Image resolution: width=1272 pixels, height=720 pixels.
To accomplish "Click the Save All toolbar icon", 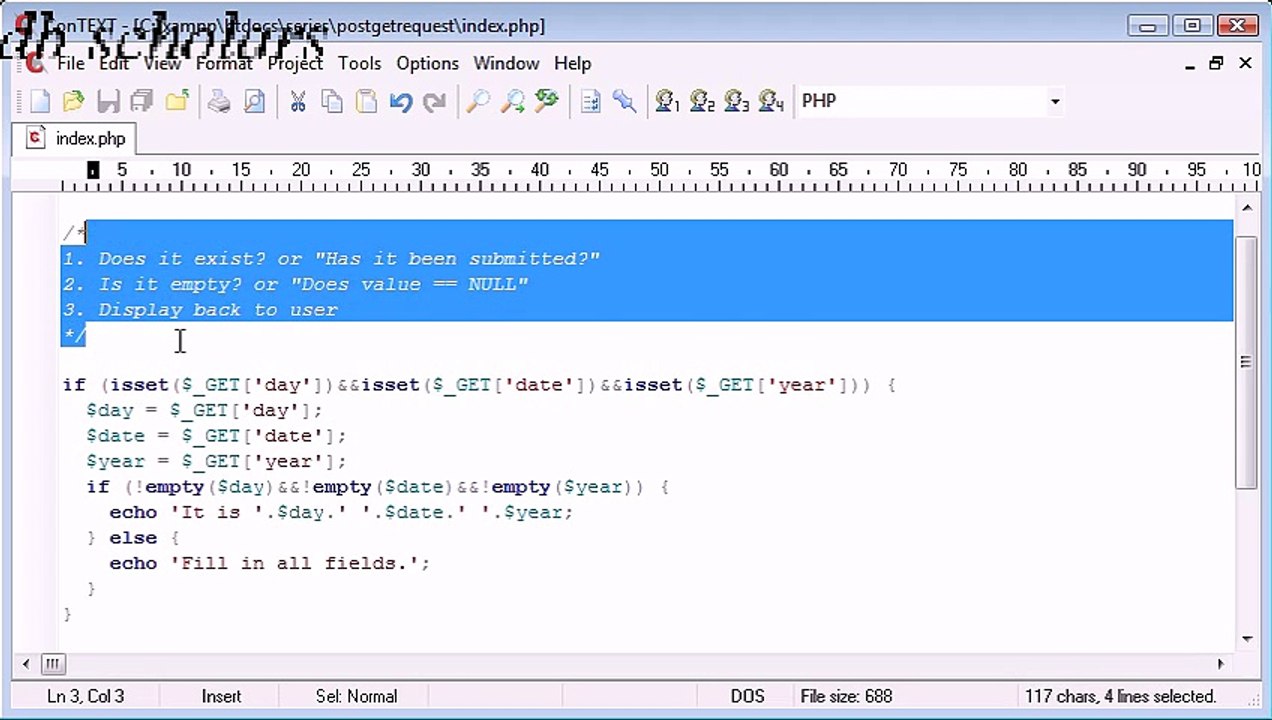I will click(x=142, y=101).
